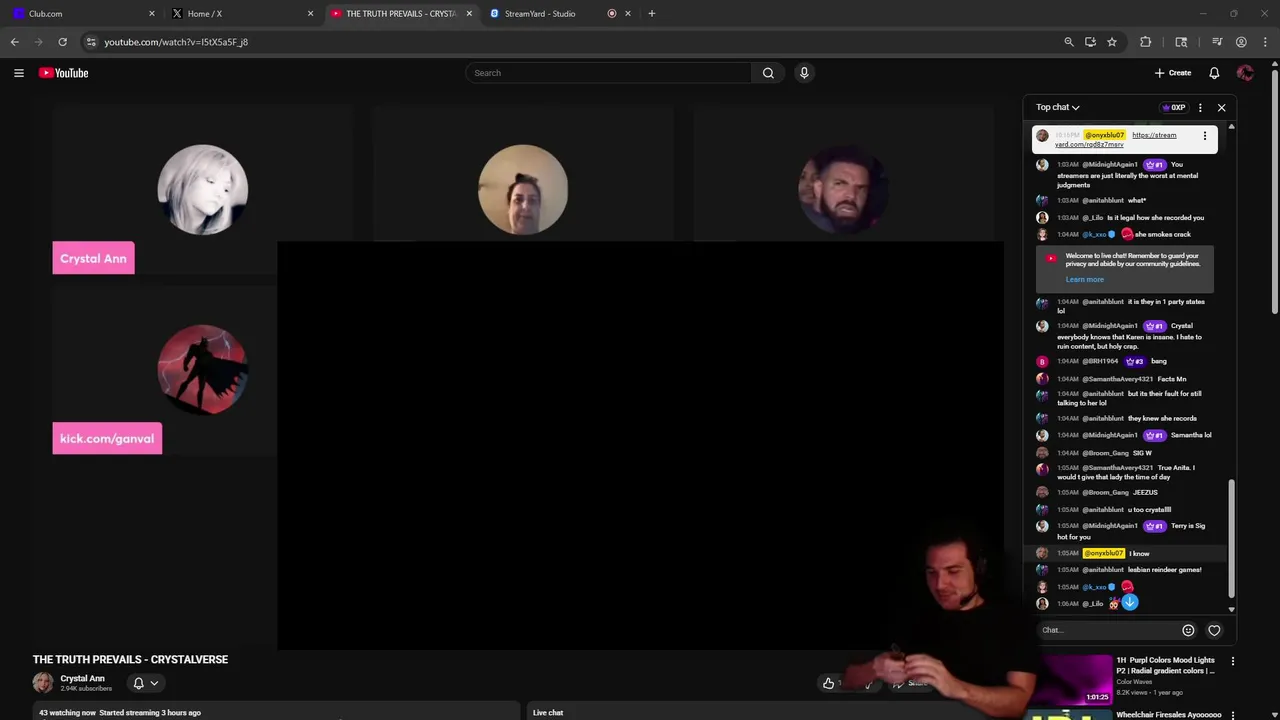Image resolution: width=1280 pixels, height=720 pixels.
Task: Focus the YouTube search field
Action: (609, 73)
